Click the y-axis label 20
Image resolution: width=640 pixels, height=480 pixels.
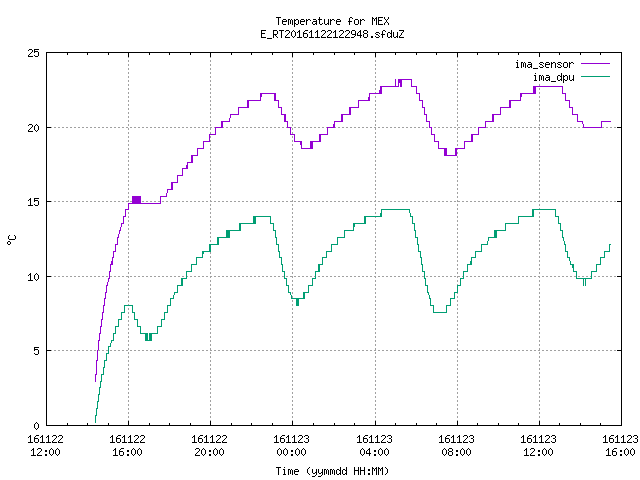click(33, 128)
